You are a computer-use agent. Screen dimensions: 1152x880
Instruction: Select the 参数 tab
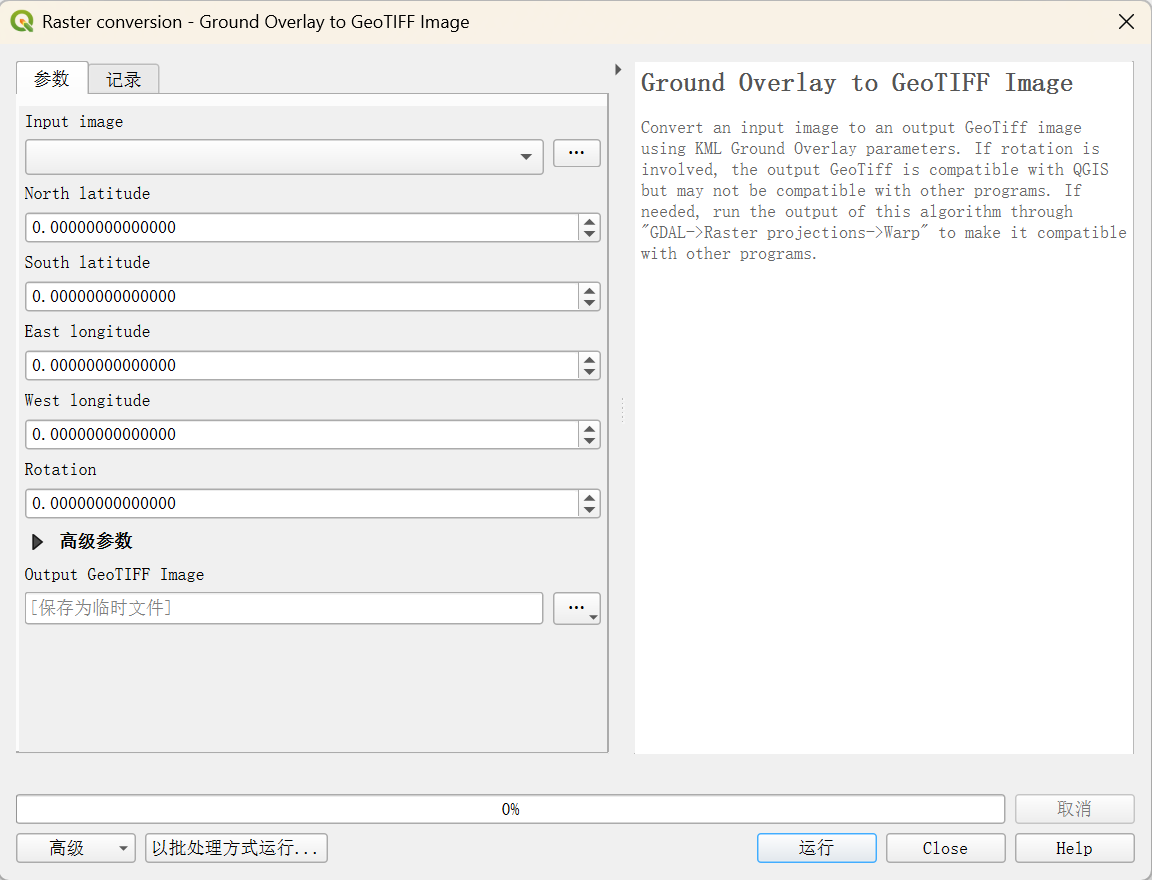click(x=51, y=78)
